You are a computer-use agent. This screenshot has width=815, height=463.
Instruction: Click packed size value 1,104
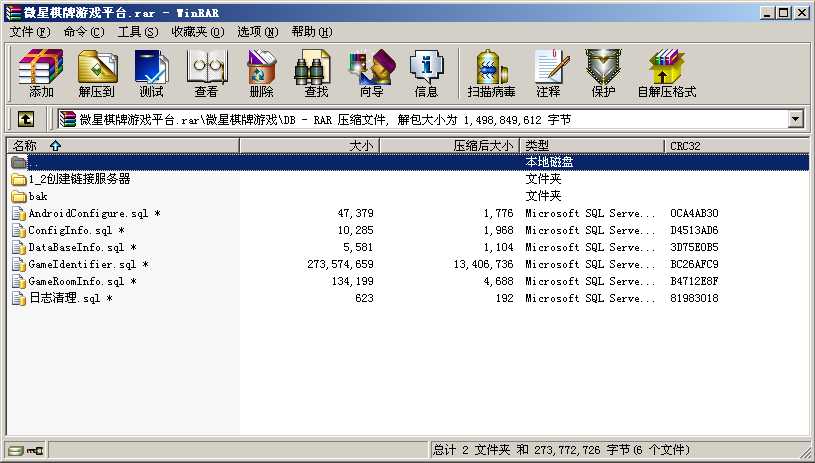point(498,247)
